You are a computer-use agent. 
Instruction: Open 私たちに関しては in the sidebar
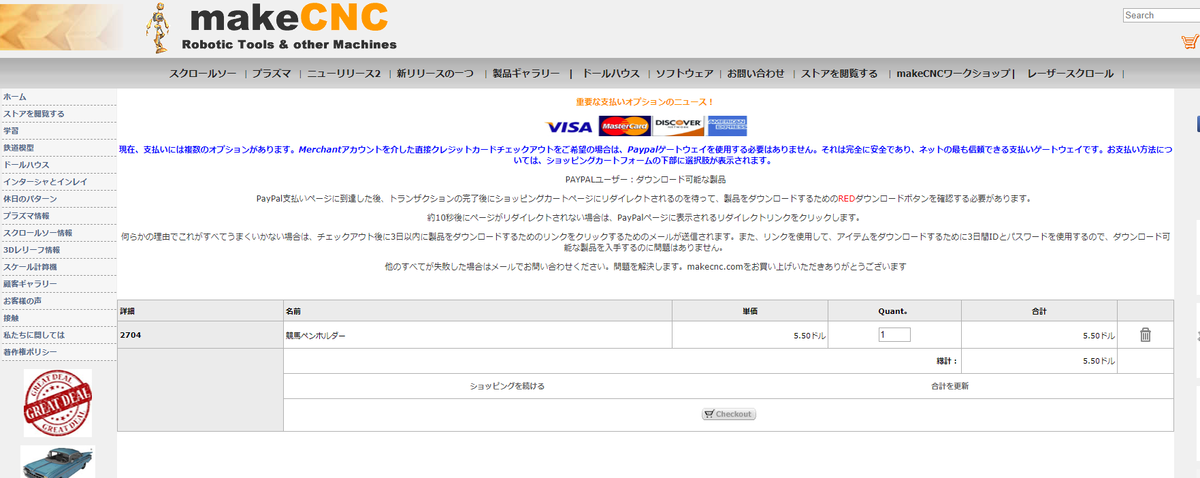[x=34, y=335]
